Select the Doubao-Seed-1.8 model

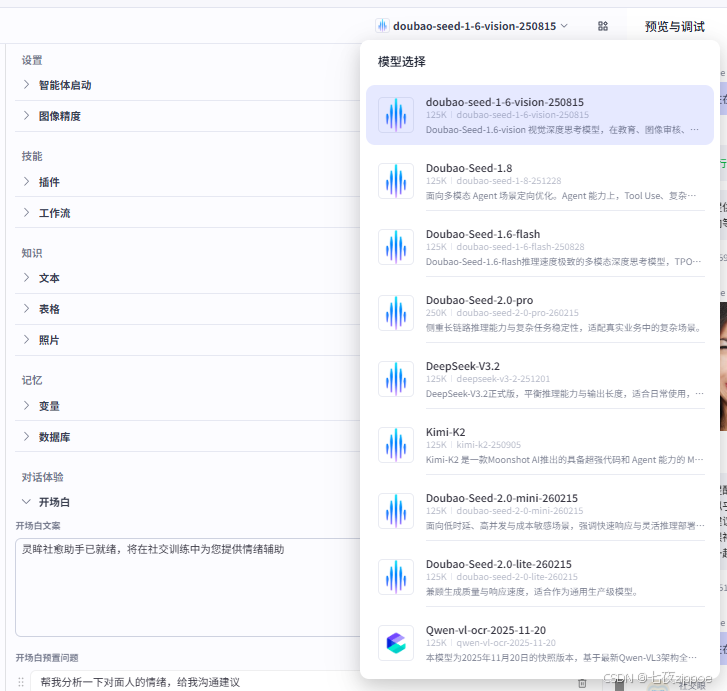coord(540,181)
